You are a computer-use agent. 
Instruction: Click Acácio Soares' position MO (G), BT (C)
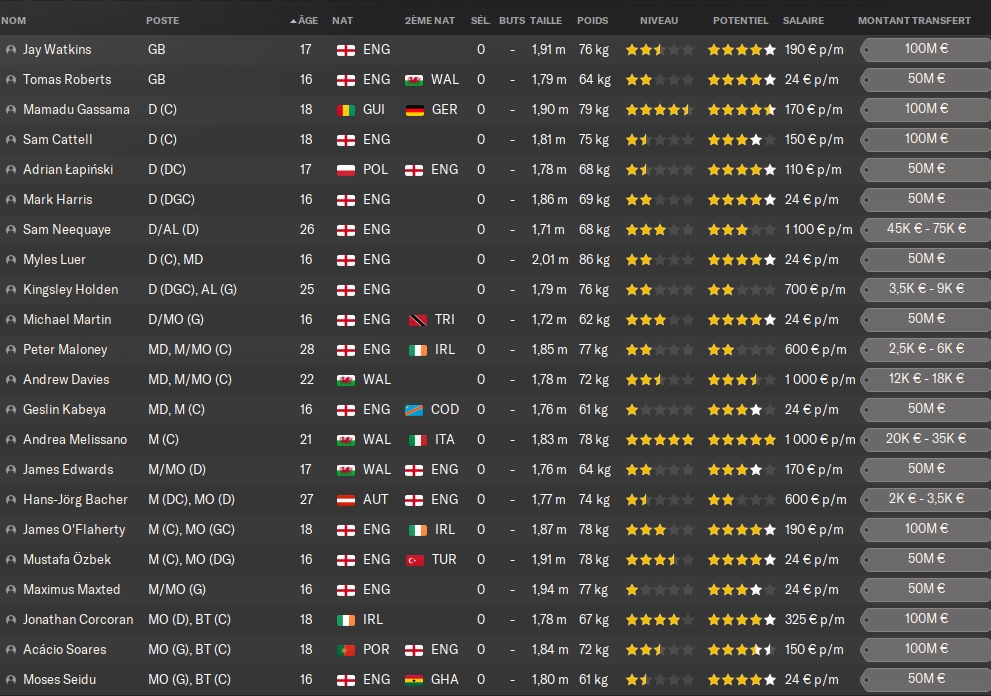(x=189, y=650)
